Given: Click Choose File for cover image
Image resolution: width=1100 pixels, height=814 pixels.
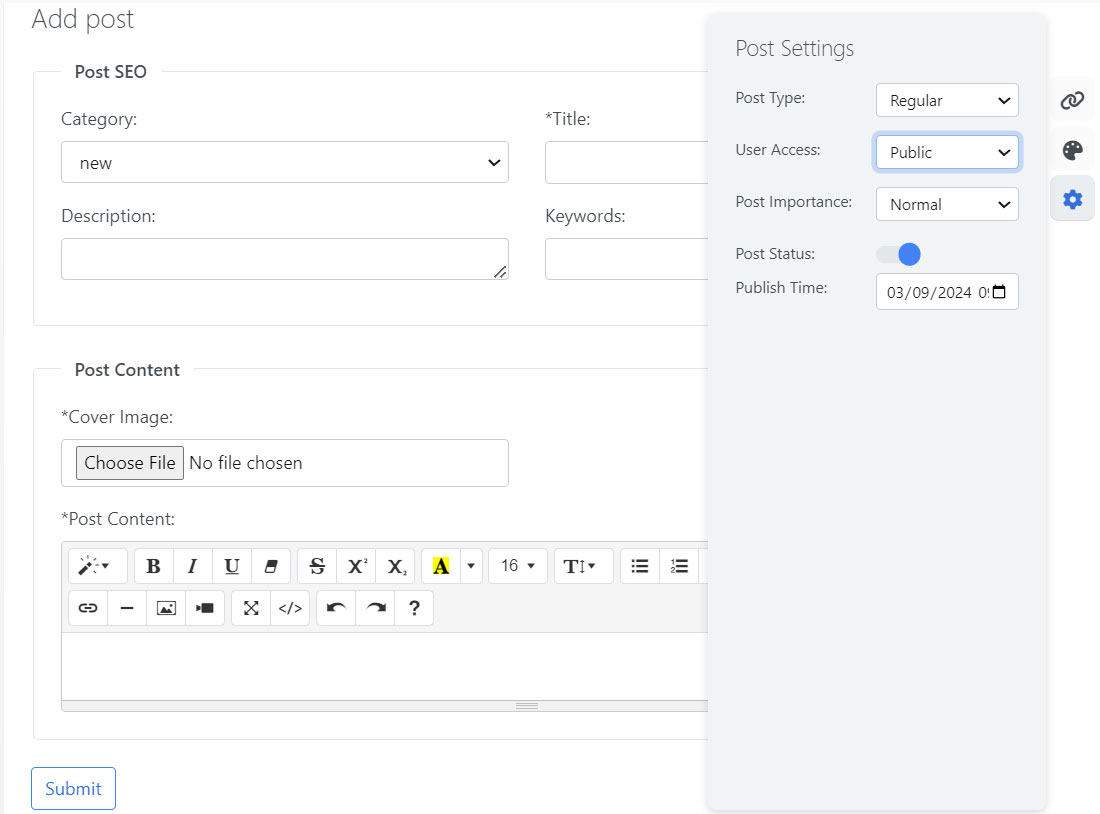Looking at the screenshot, I should (x=130, y=463).
